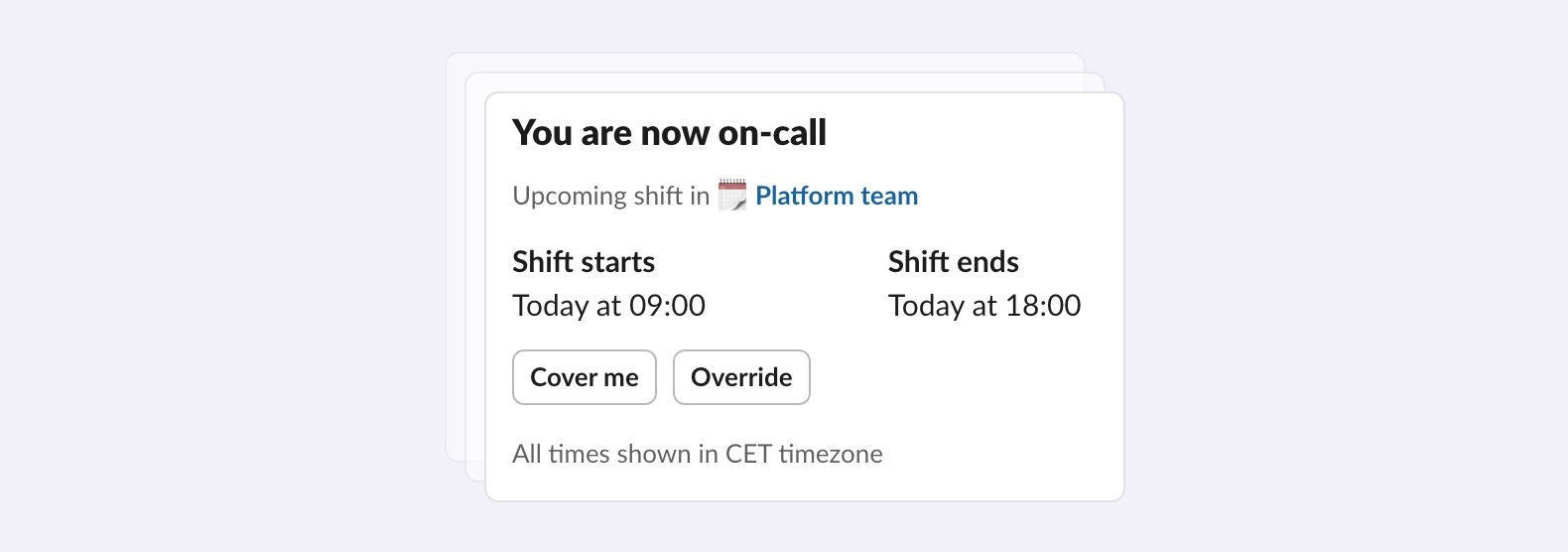Click the "18:00" time value

tap(1043, 306)
